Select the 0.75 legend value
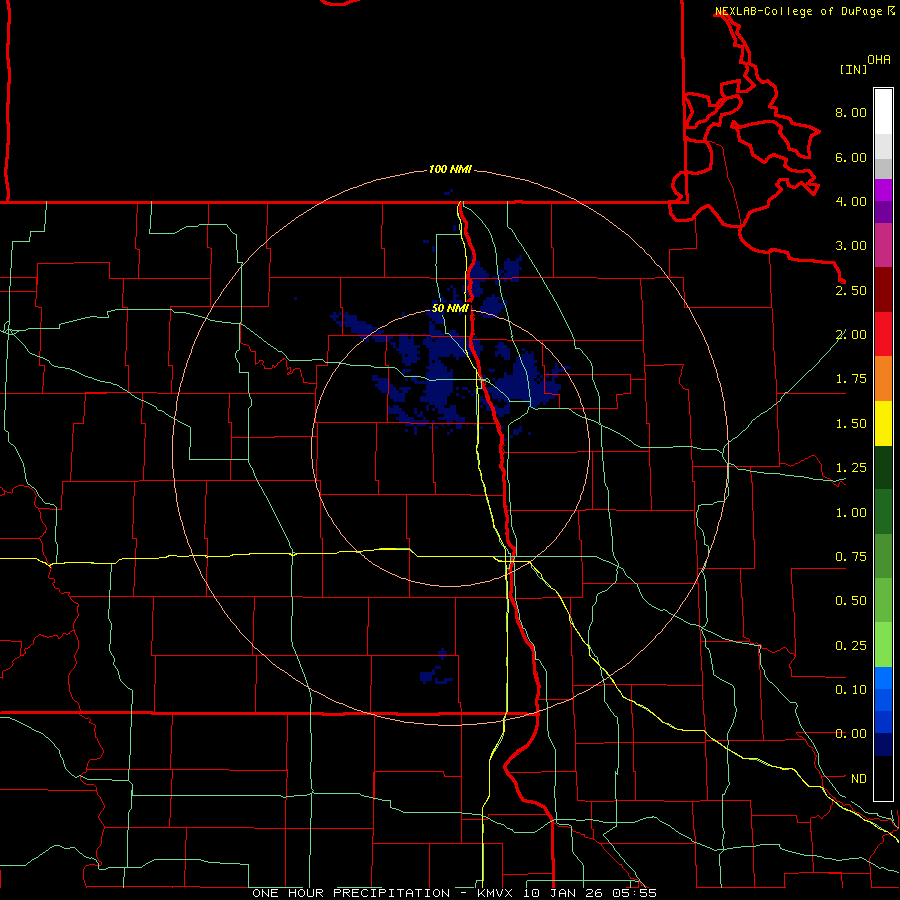 pyautogui.click(x=851, y=557)
